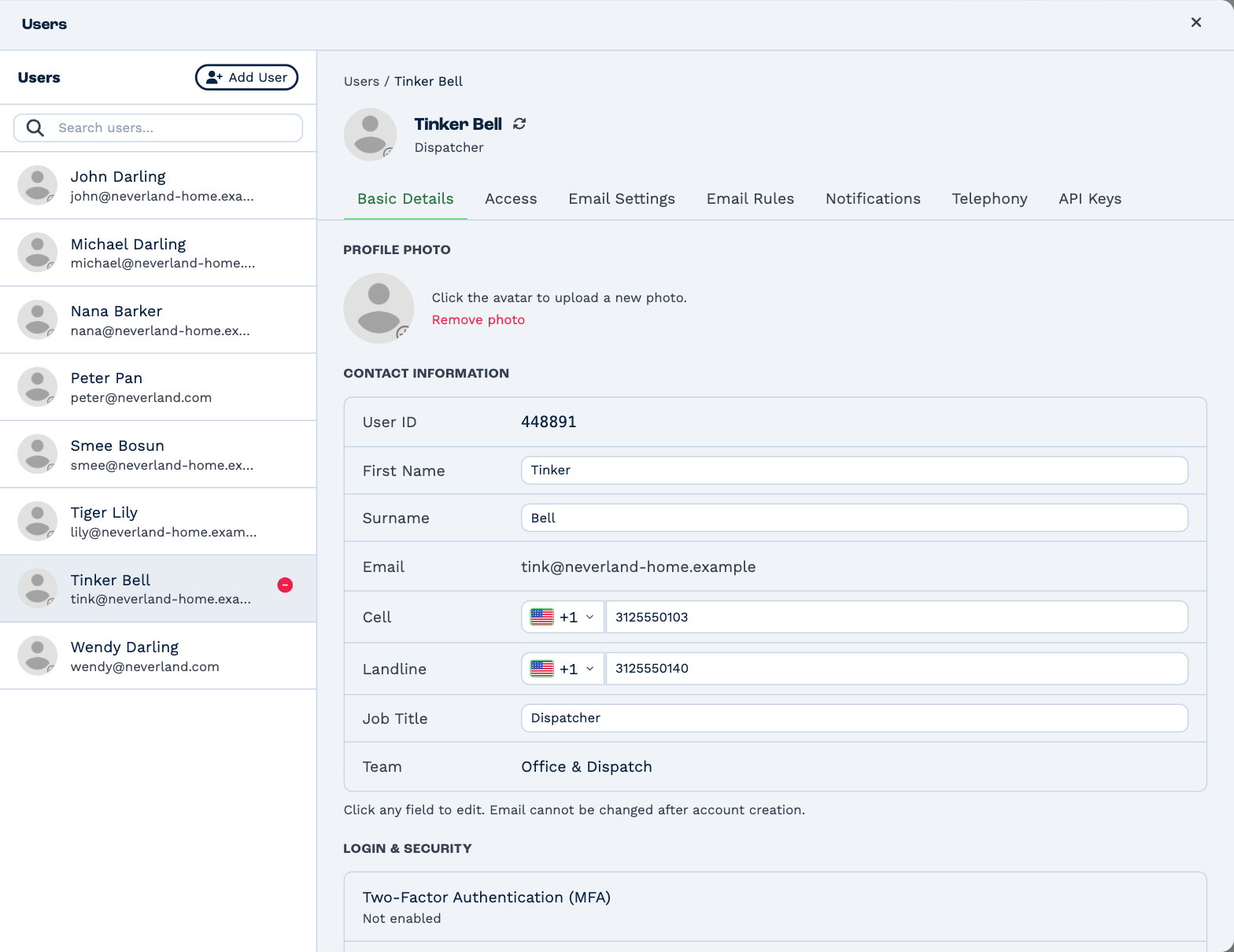The image size is (1234, 952).
Task: Click the Tinker Bell list row avatar
Action: (38, 589)
